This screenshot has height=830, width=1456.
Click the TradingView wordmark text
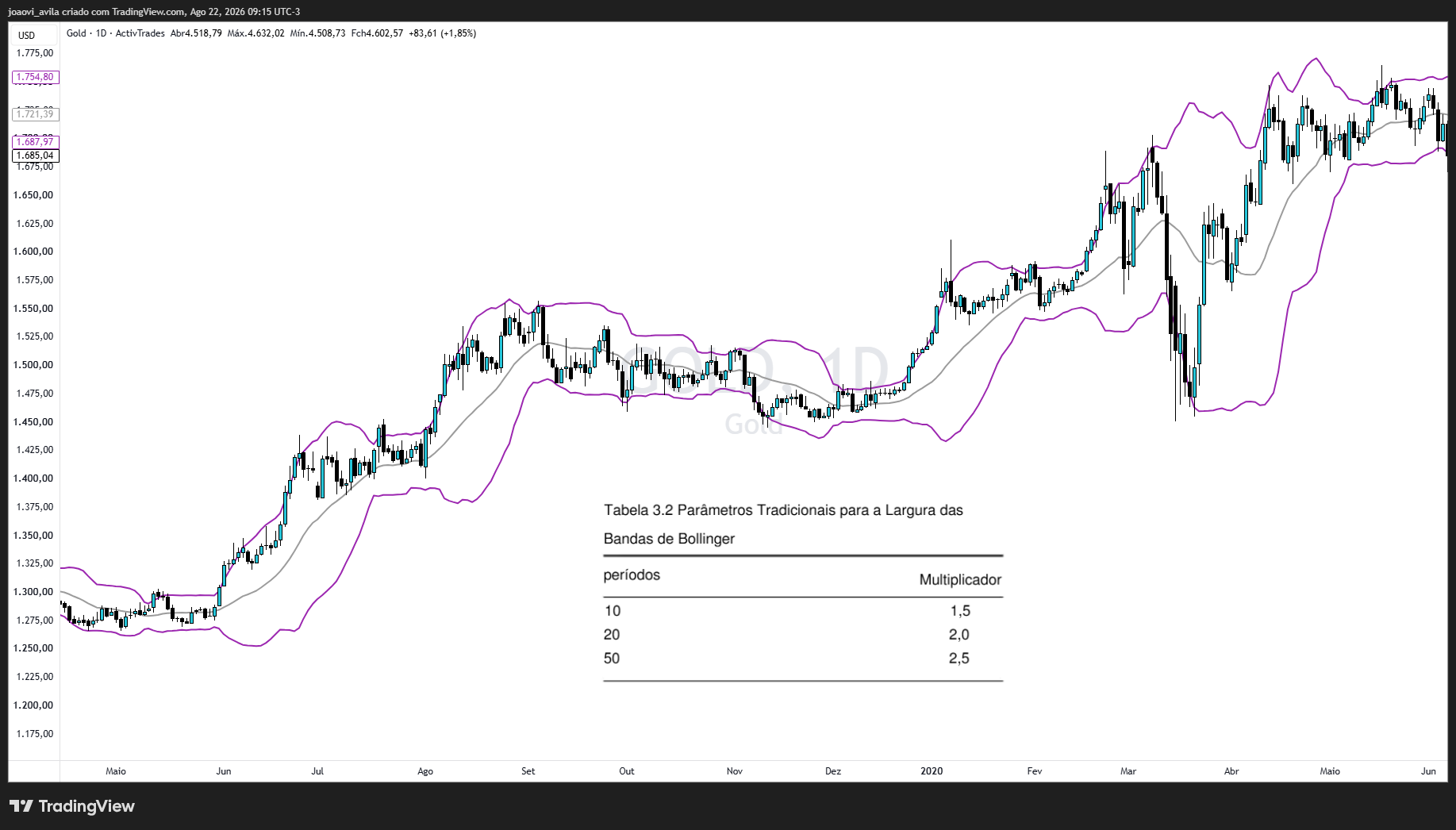coord(86,806)
